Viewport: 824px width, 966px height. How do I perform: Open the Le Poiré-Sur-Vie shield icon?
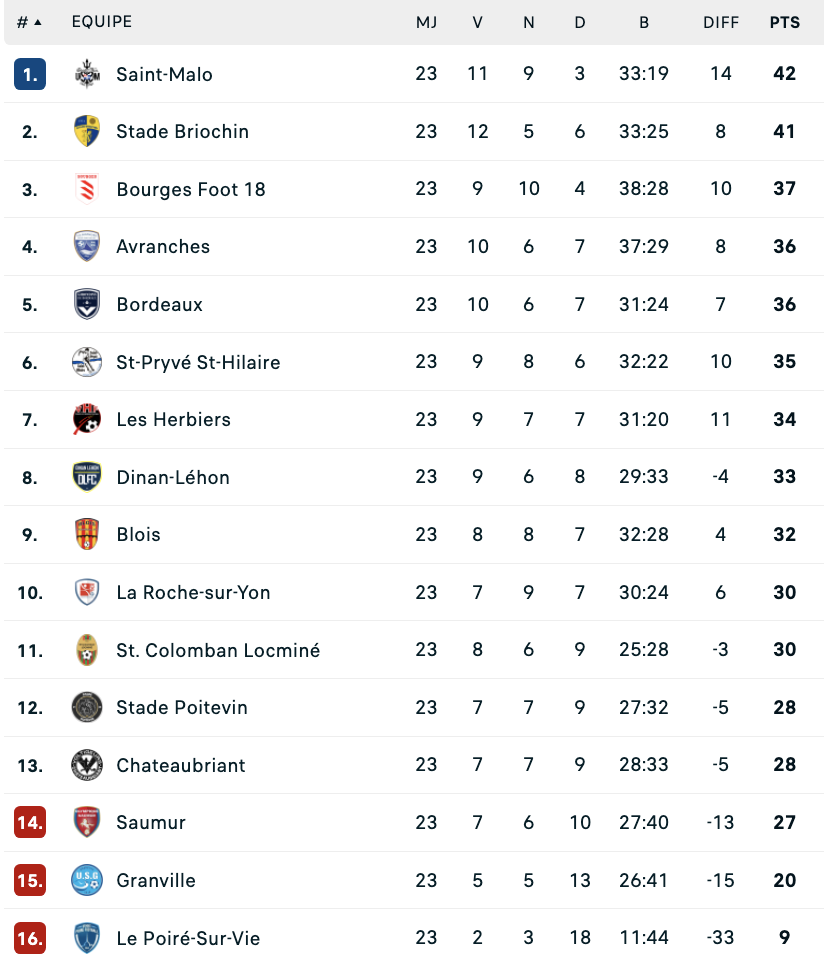[x=87, y=938]
